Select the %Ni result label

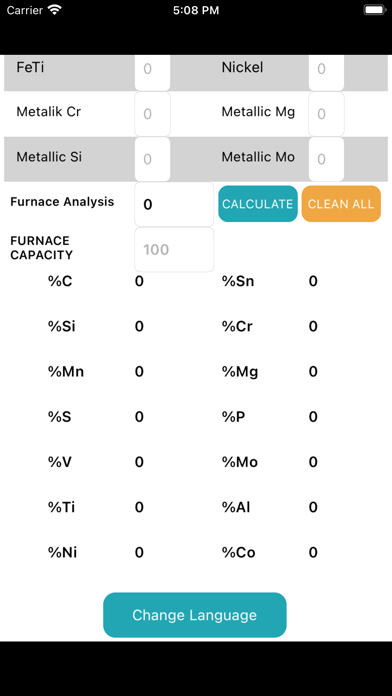pyautogui.click(x=63, y=553)
